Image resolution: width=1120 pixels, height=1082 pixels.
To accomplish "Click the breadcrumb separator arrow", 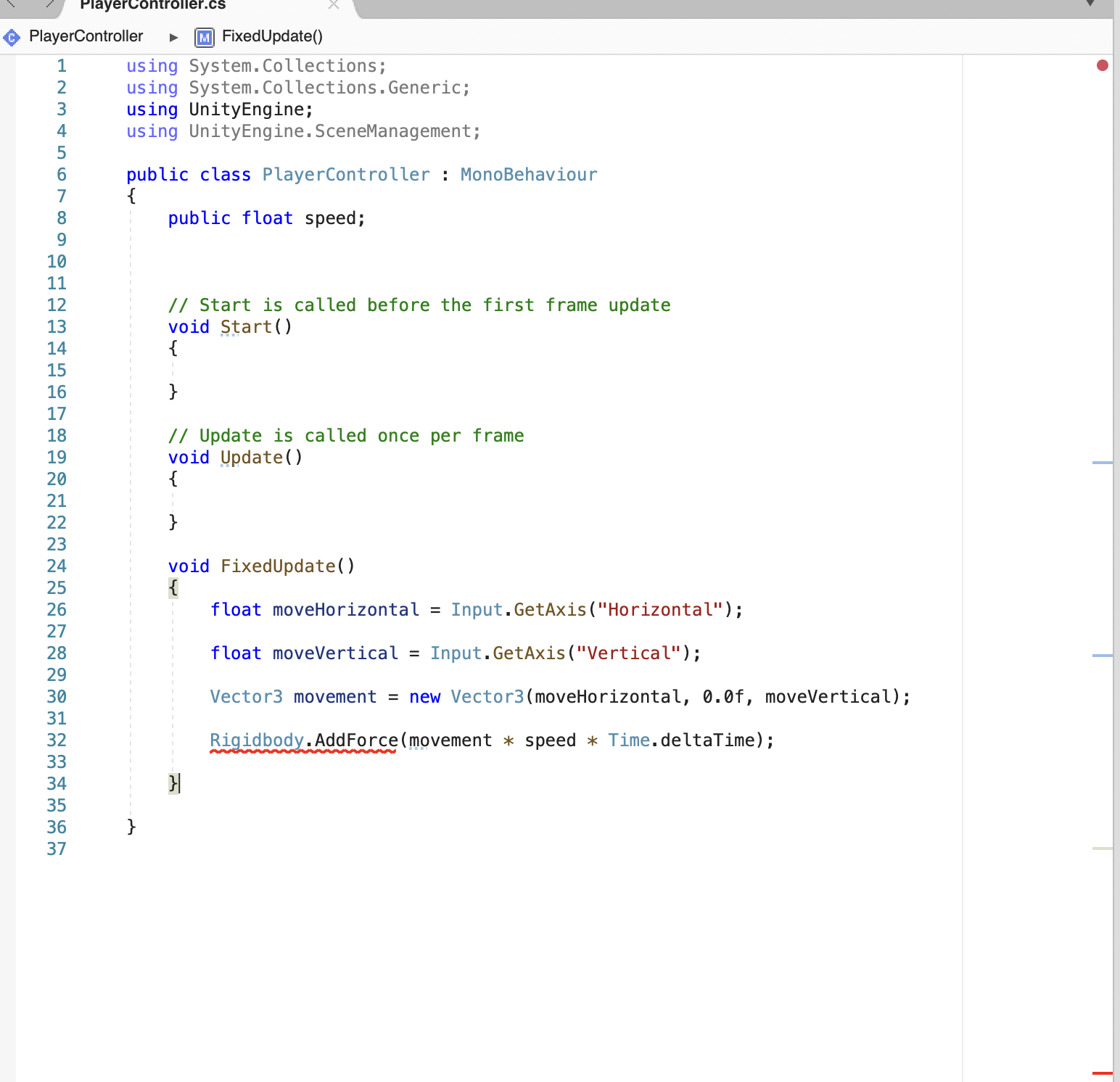I will [x=173, y=36].
